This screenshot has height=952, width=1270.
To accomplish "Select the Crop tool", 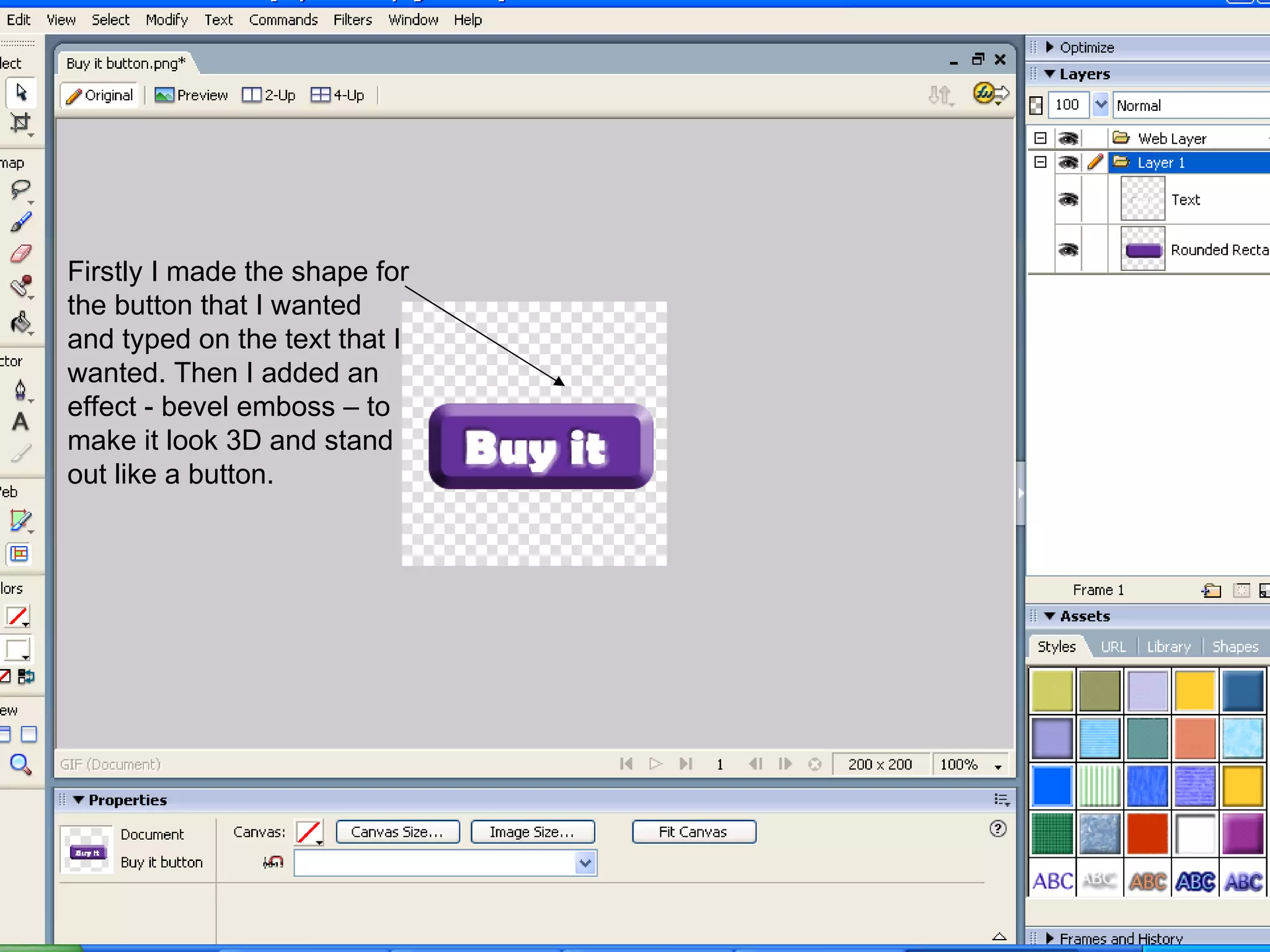I will tap(21, 123).
